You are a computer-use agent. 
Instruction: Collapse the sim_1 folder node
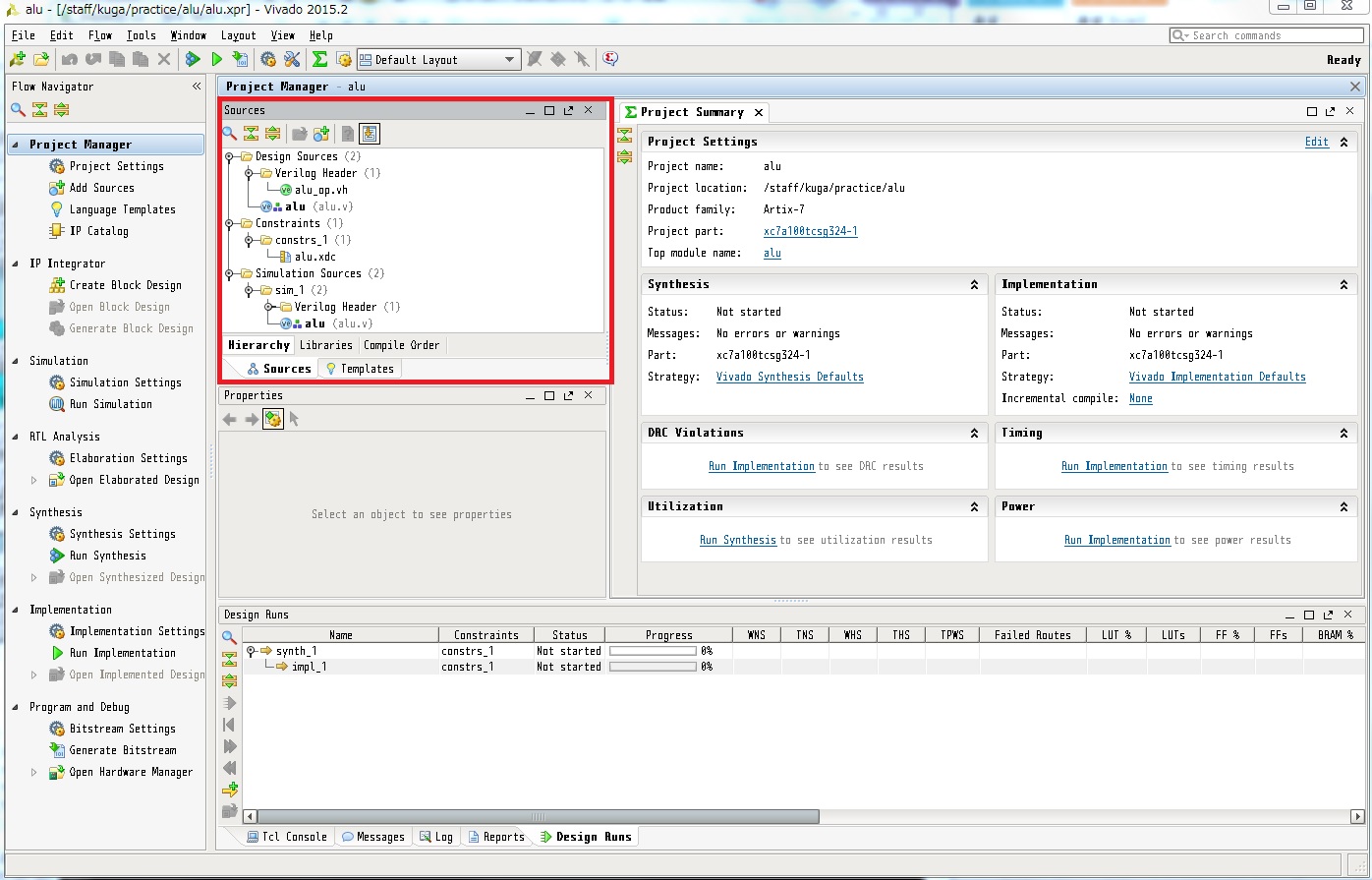tap(249, 290)
